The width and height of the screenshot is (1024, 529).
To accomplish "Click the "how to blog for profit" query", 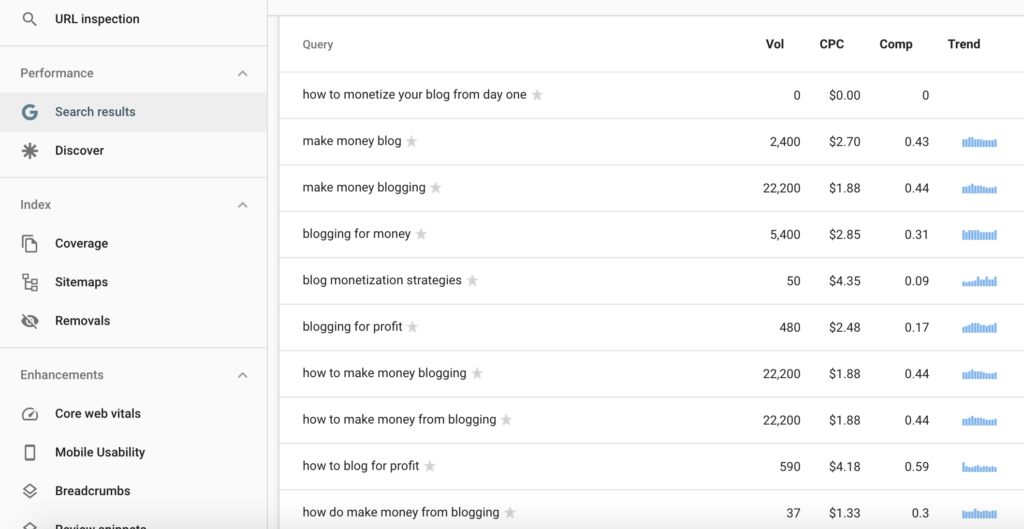I will [361, 466].
